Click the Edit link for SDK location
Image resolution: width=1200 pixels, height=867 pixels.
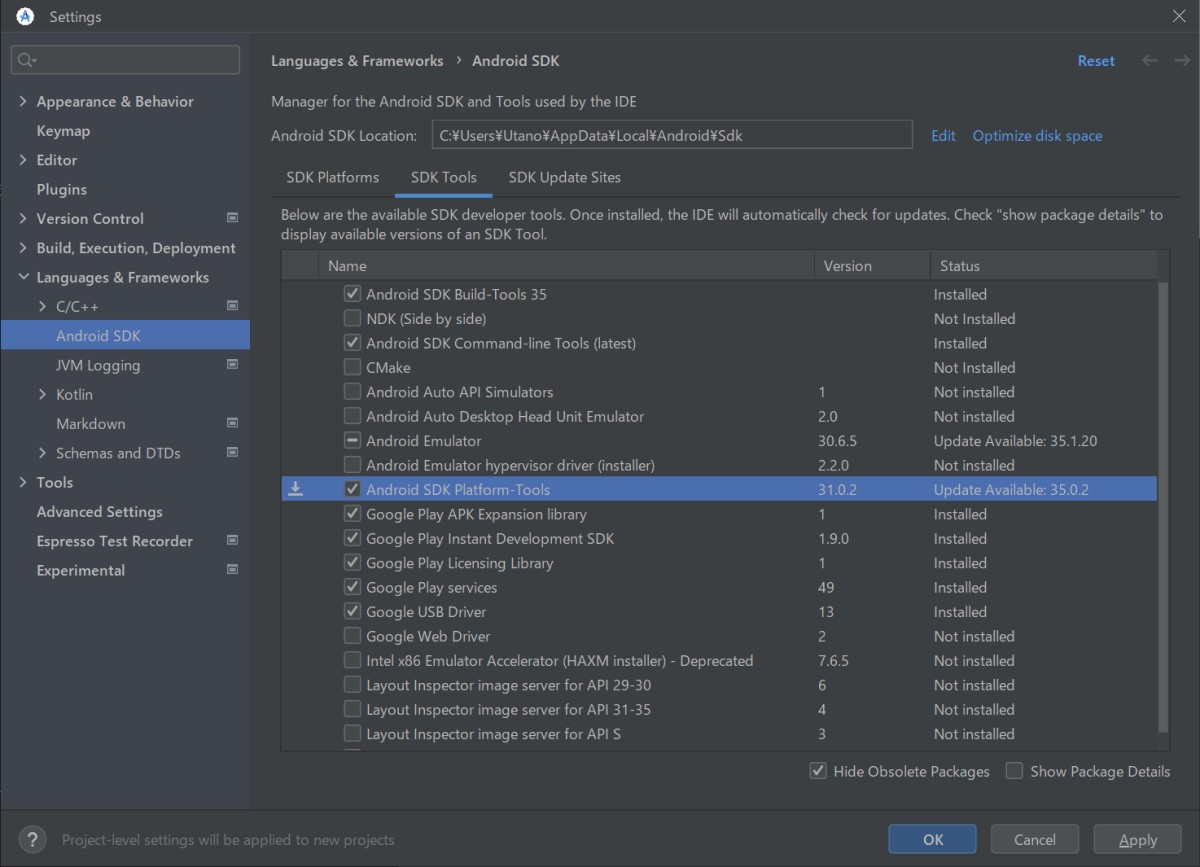click(943, 135)
